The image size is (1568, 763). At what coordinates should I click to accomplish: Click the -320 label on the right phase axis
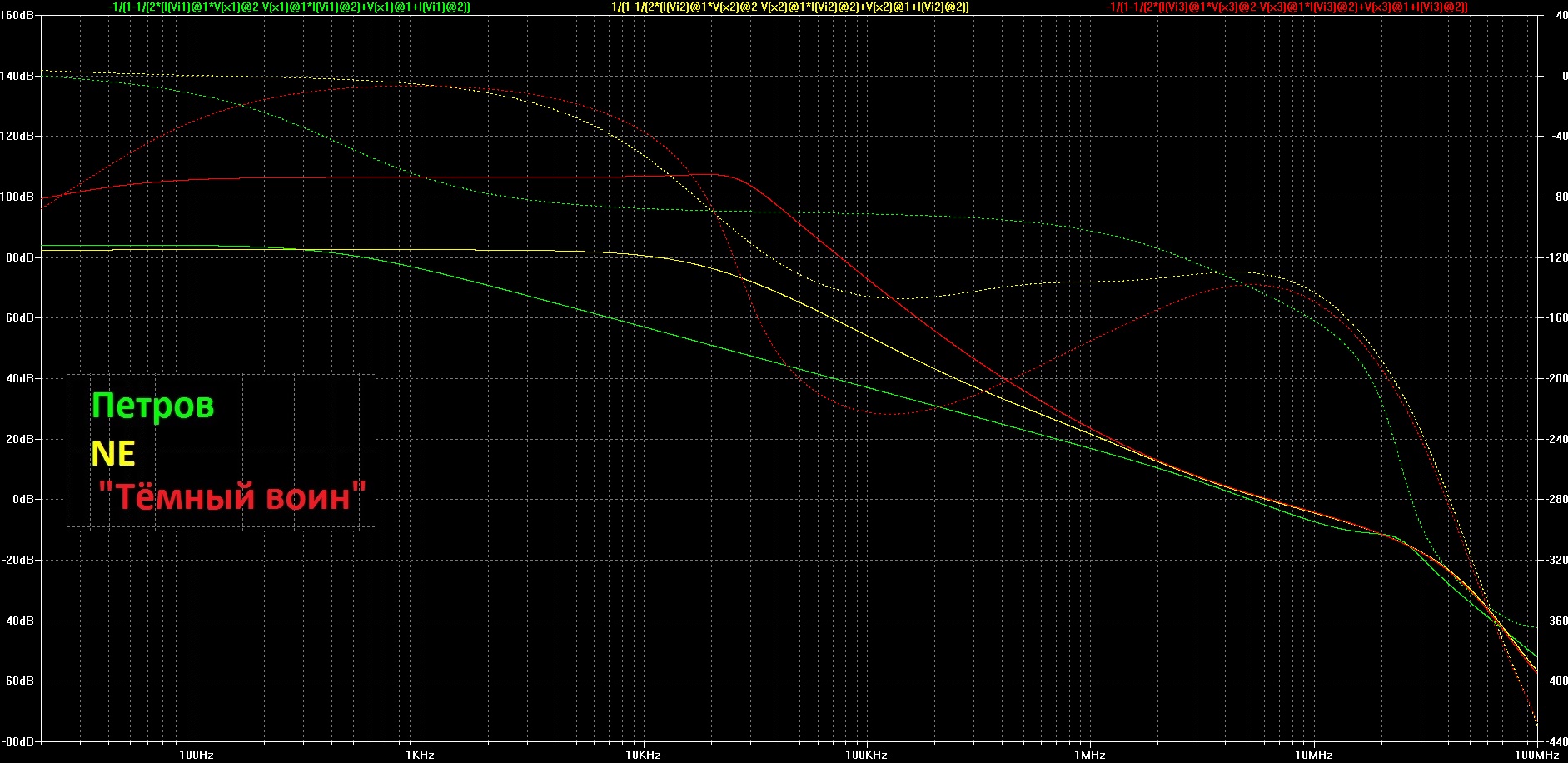tap(1555, 560)
